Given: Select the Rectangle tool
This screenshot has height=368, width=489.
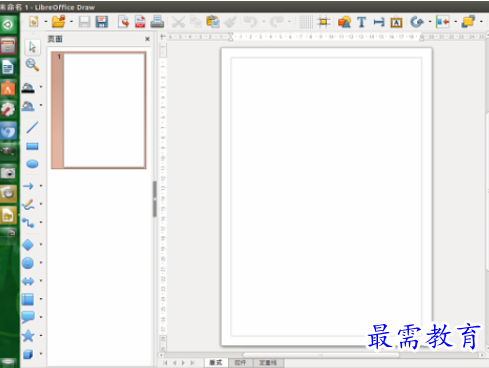Looking at the screenshot, I should pos(32,146).
